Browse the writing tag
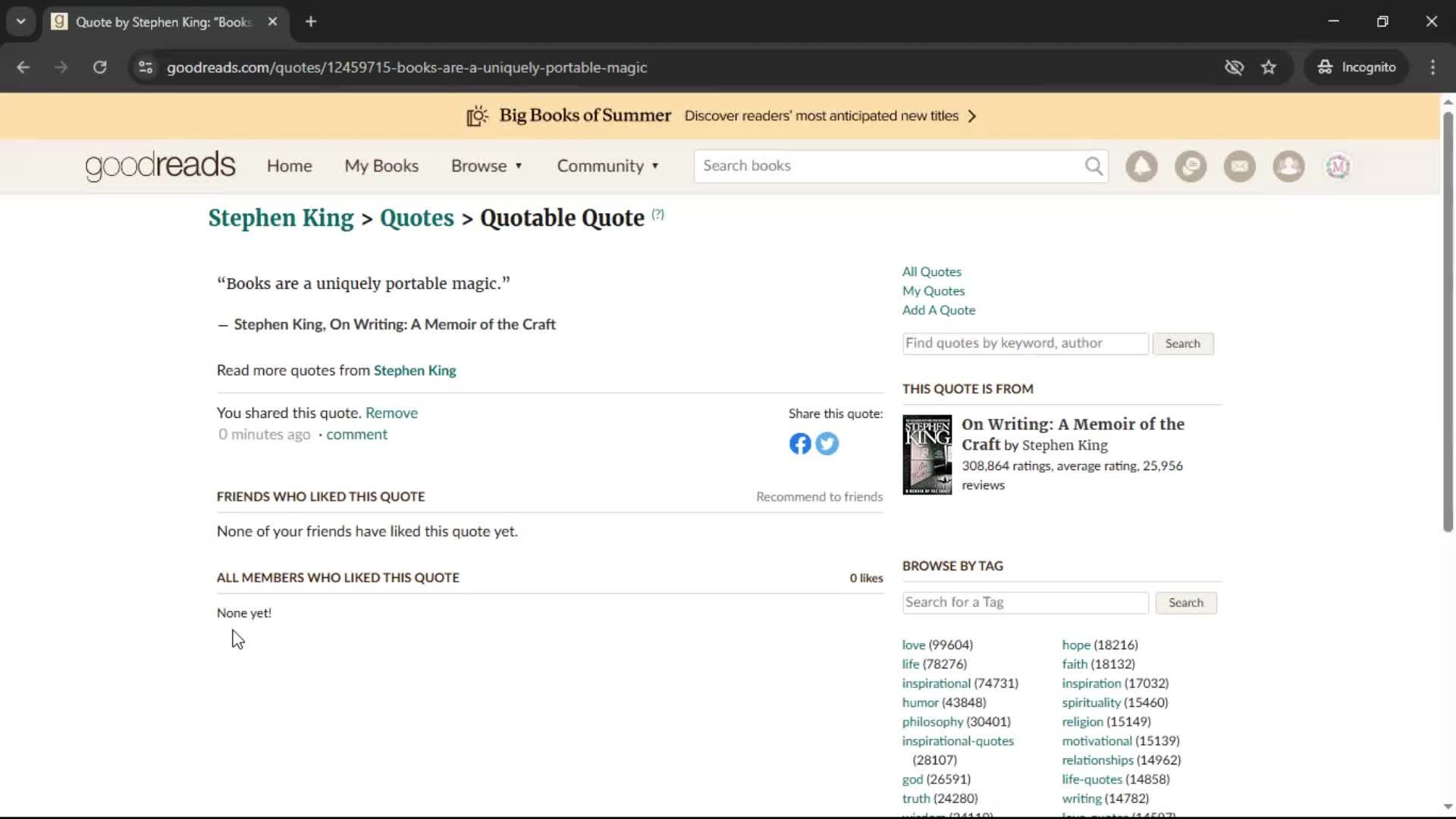1456x819 pixels. click(x=1081, y=799)
